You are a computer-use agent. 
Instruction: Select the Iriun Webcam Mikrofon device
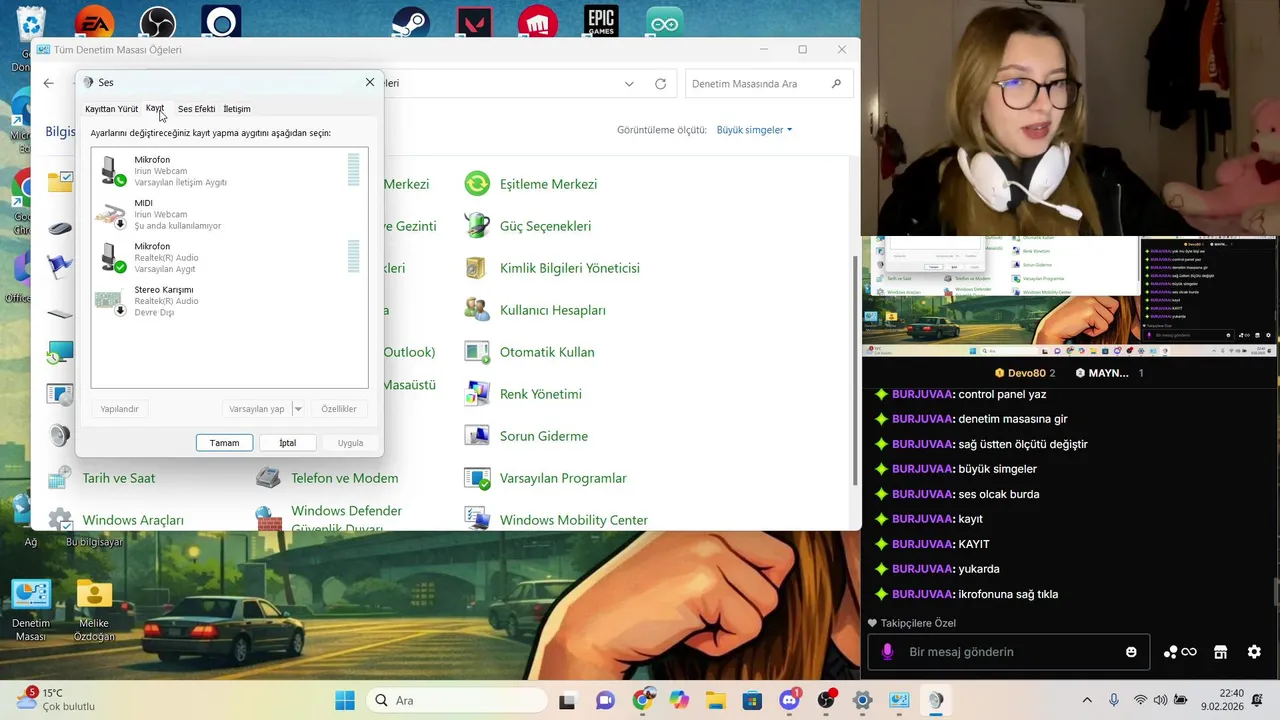tap(229, 171)
